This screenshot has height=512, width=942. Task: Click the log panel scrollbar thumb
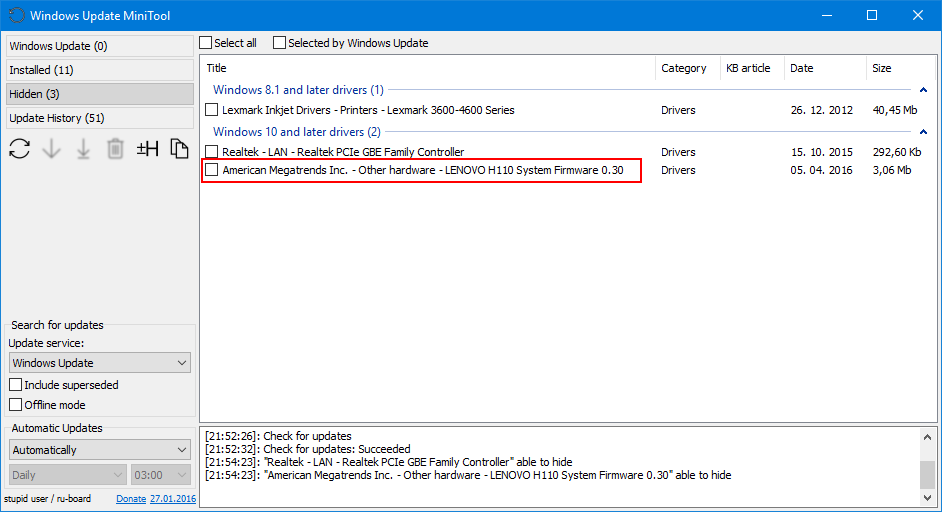pos(928,475)
